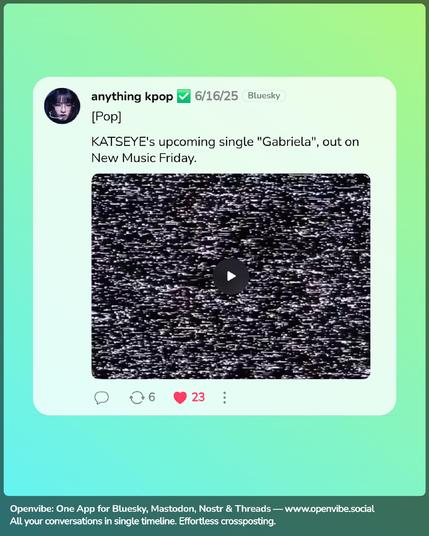Click the 6/16/25 post date
Screen dimensions: 429x536
[x=216, y=96]
